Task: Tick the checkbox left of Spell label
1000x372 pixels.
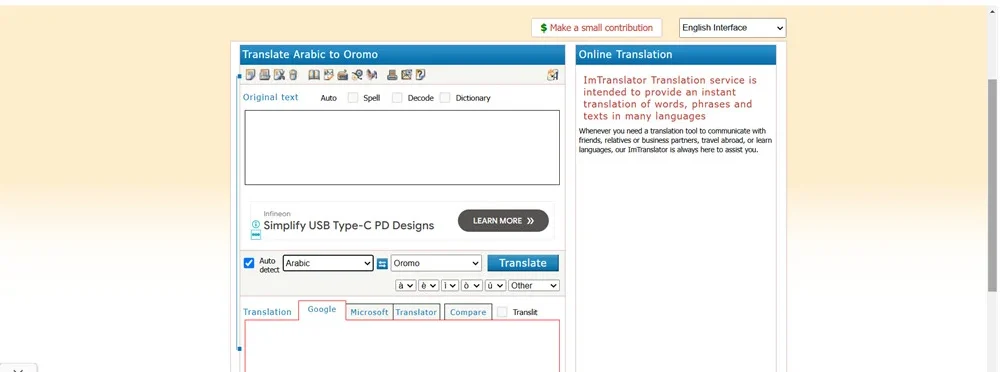Action: tap(353, 98)
